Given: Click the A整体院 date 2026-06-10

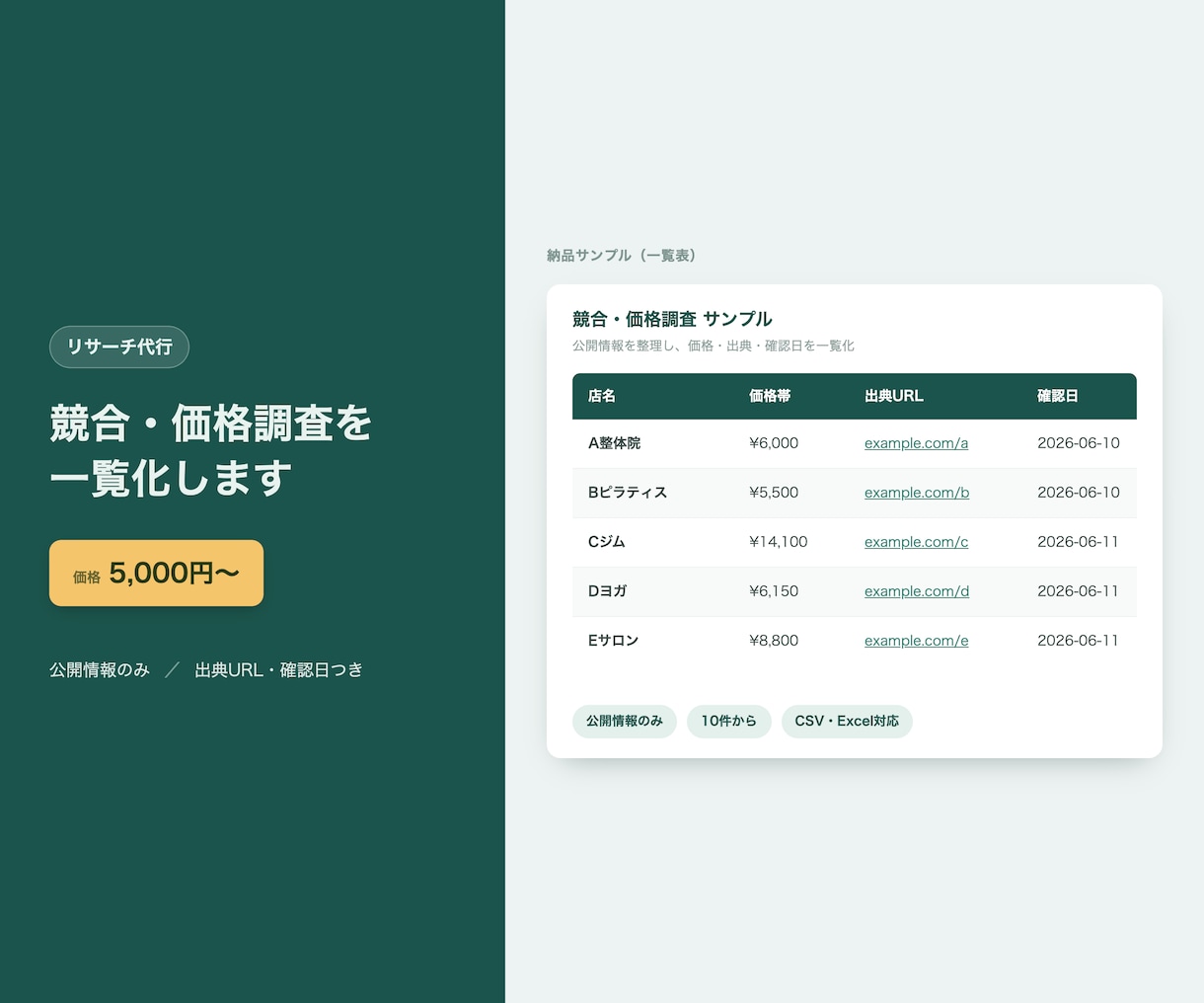Looking at the screenshot, I should click(1079, 443).
